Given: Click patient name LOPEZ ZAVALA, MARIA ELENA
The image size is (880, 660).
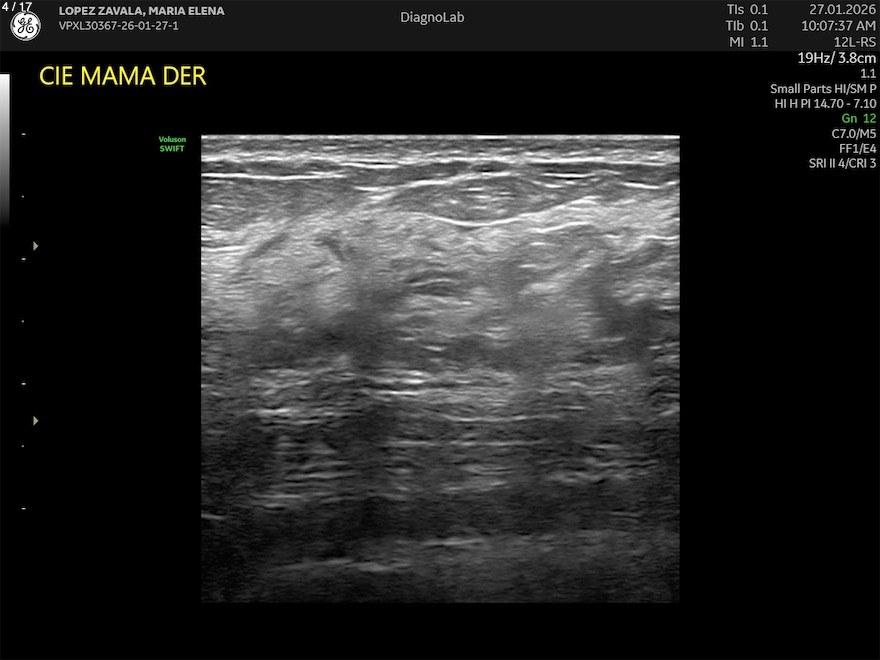Looking at the screenshot, I should [x=141, y=11].
